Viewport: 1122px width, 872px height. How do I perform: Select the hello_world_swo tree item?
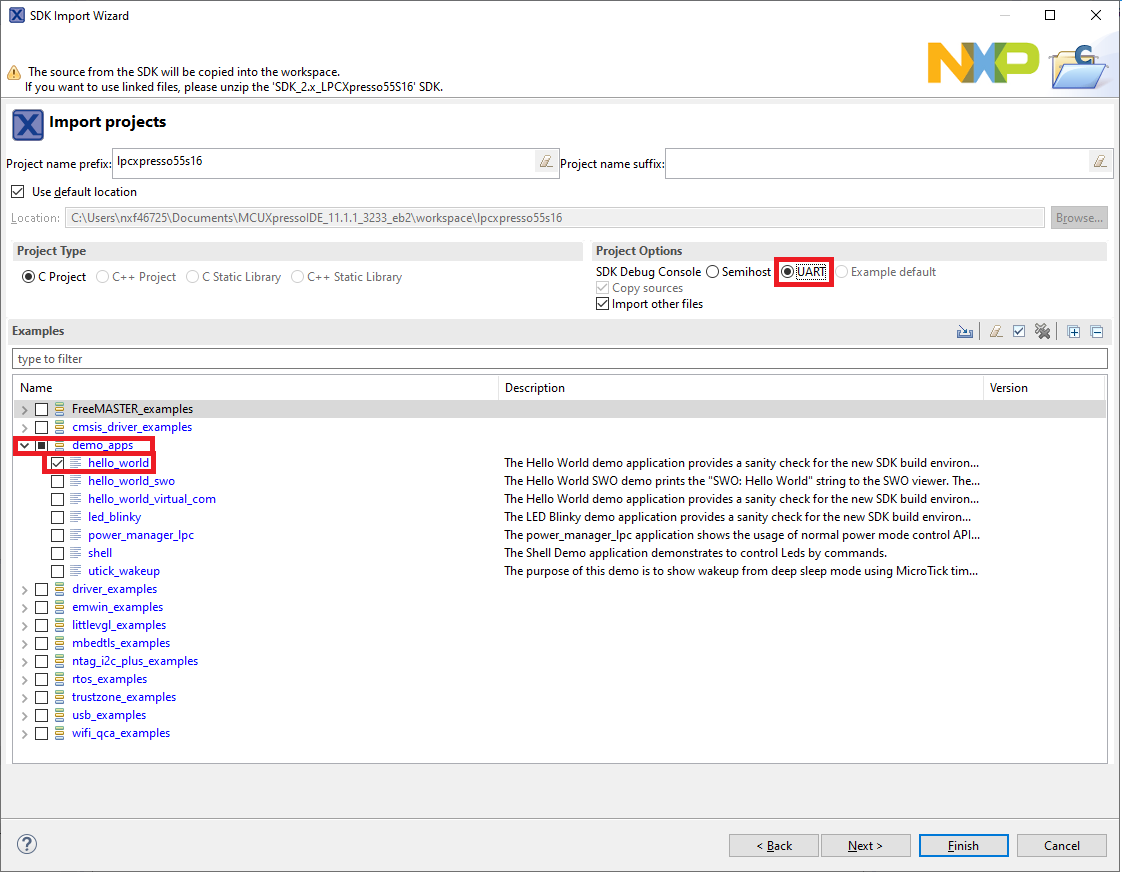click(x=131, y=481)
